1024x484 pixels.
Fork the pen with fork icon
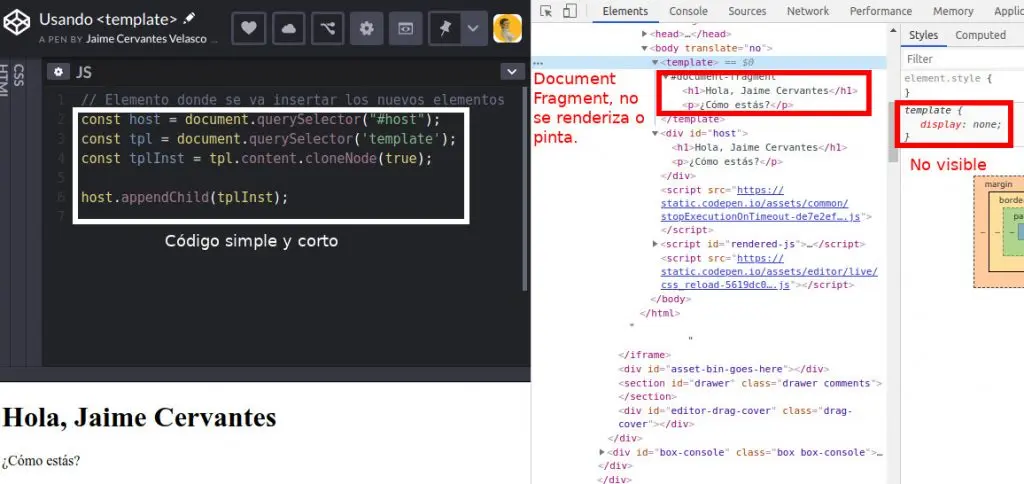pyautogui.click(x=327, y=29)
